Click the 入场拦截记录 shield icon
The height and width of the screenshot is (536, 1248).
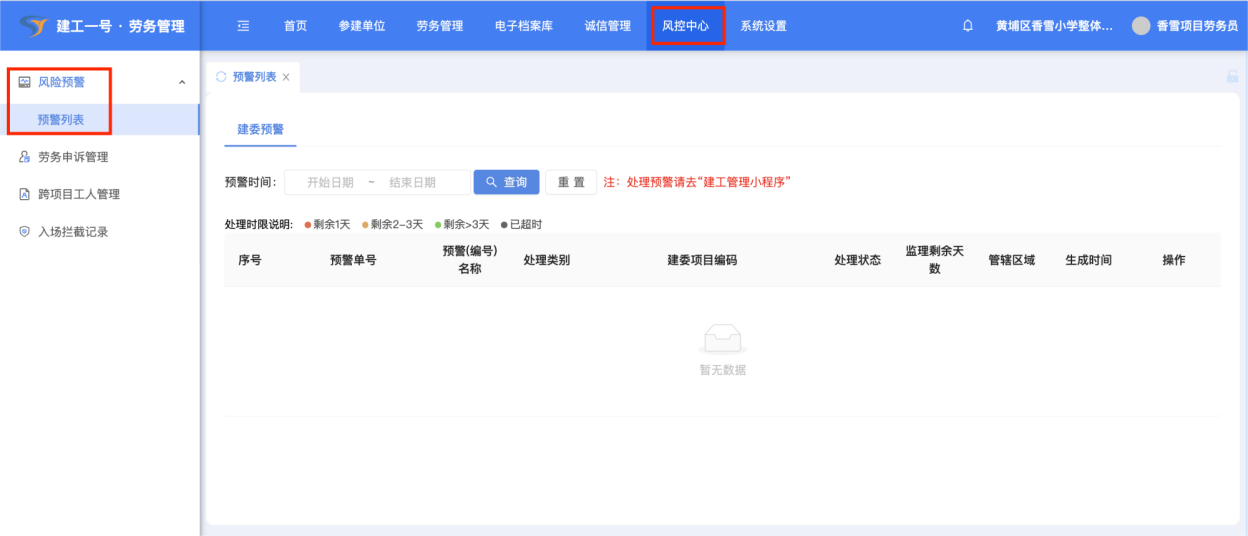(x=25, y=231)
